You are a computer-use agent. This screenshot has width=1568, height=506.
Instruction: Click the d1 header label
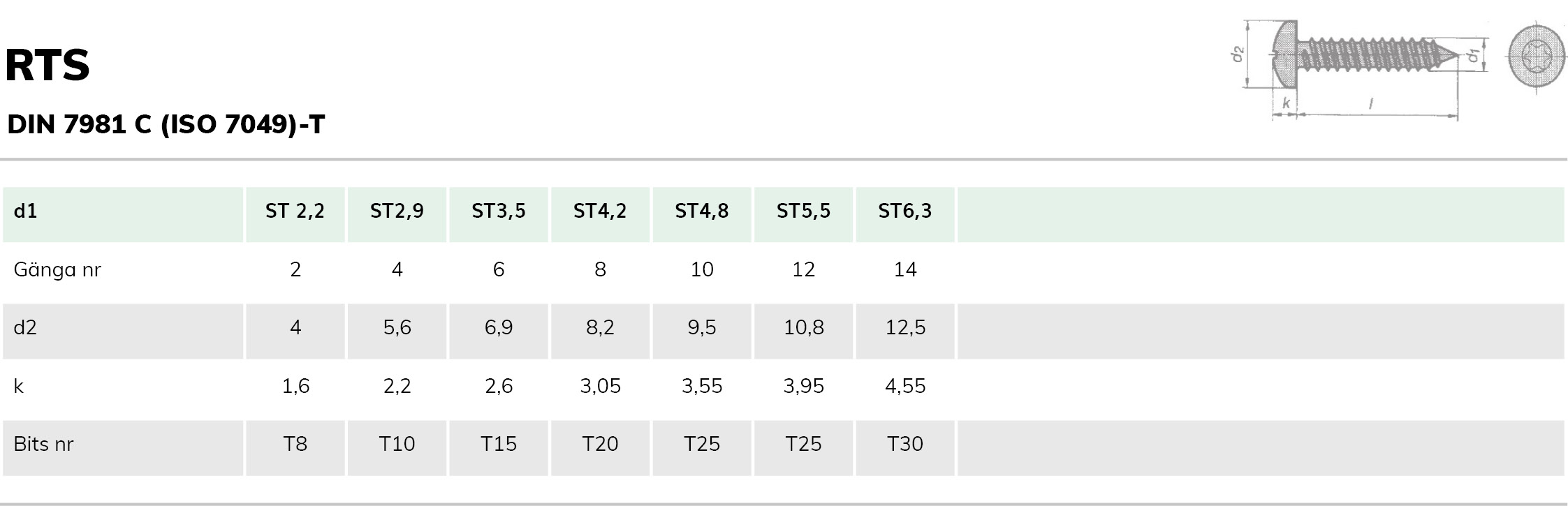coord(25,211)
